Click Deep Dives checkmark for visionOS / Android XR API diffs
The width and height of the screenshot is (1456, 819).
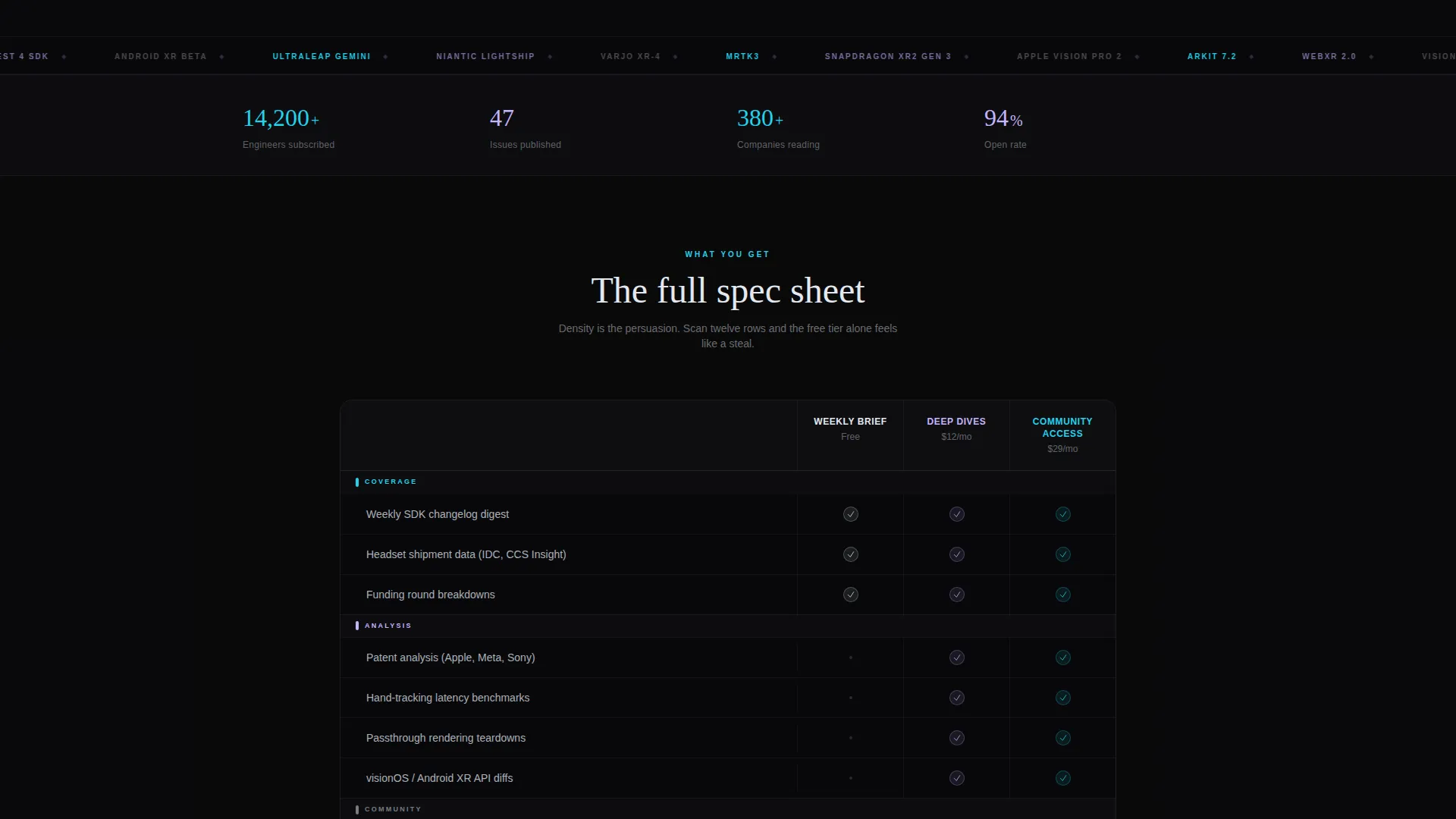[x=956, y=778]
